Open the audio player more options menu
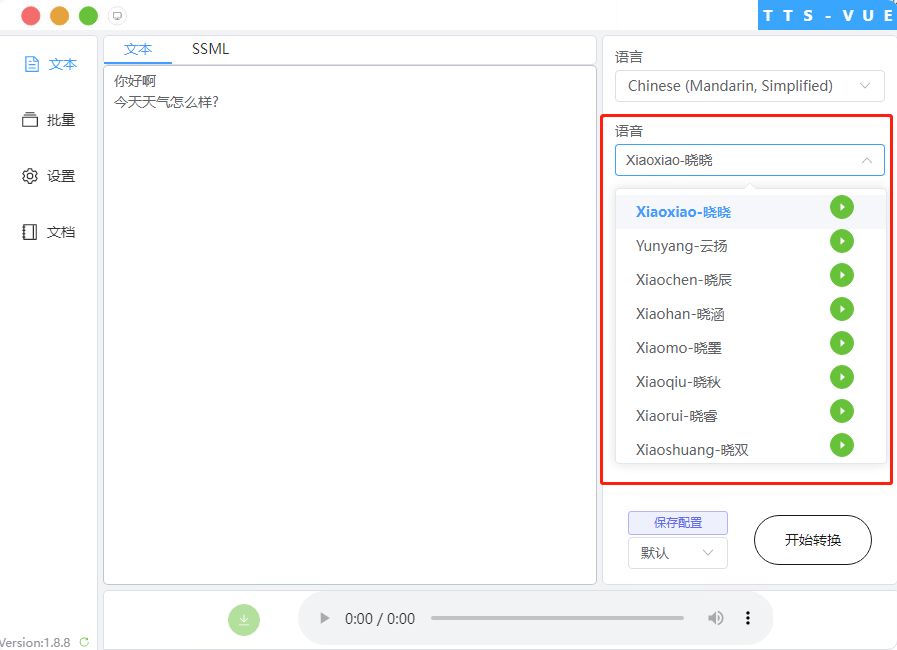The height and width of the screenshot is (650, 897). (x=748, y=618)
